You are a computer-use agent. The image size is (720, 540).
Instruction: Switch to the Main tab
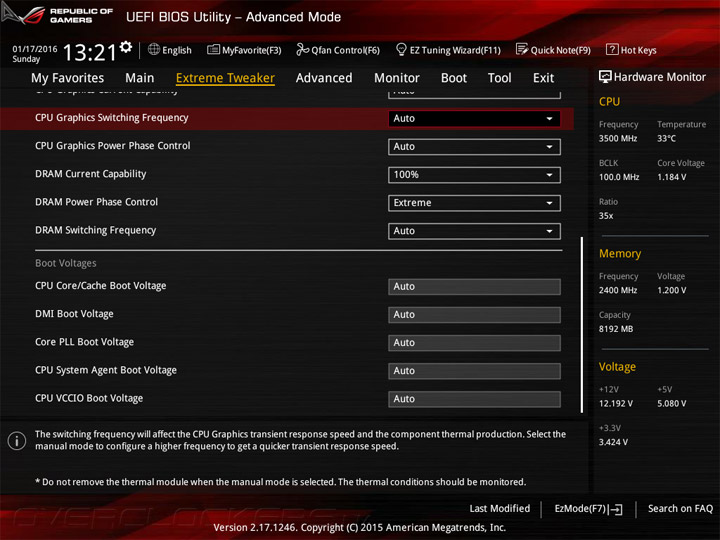(140, 78)
